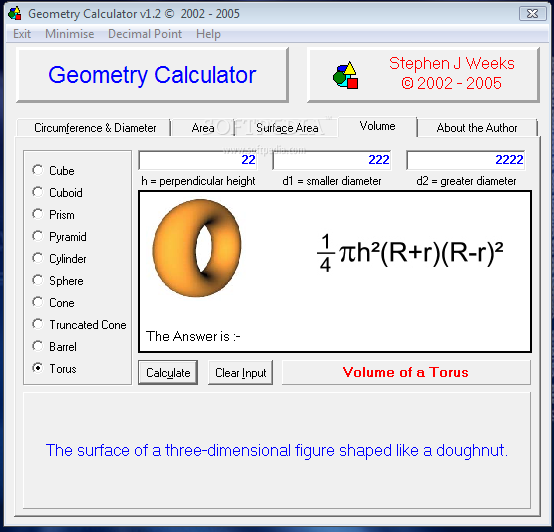Open the Minimise menu item
This screenshot has height=532, width=554.
70,34
